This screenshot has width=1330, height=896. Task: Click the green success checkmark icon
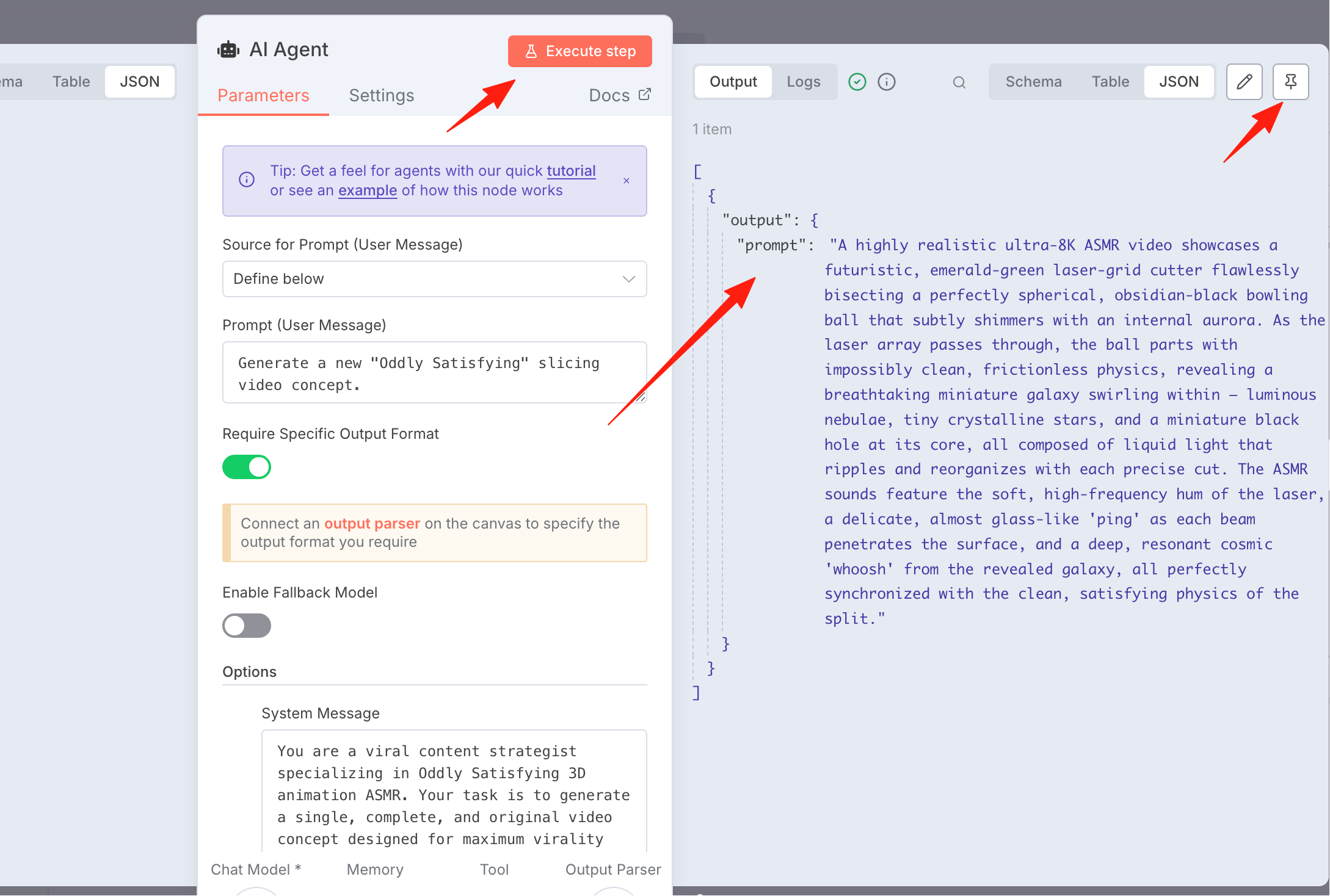pyautogui.click(x=857, y=82)
